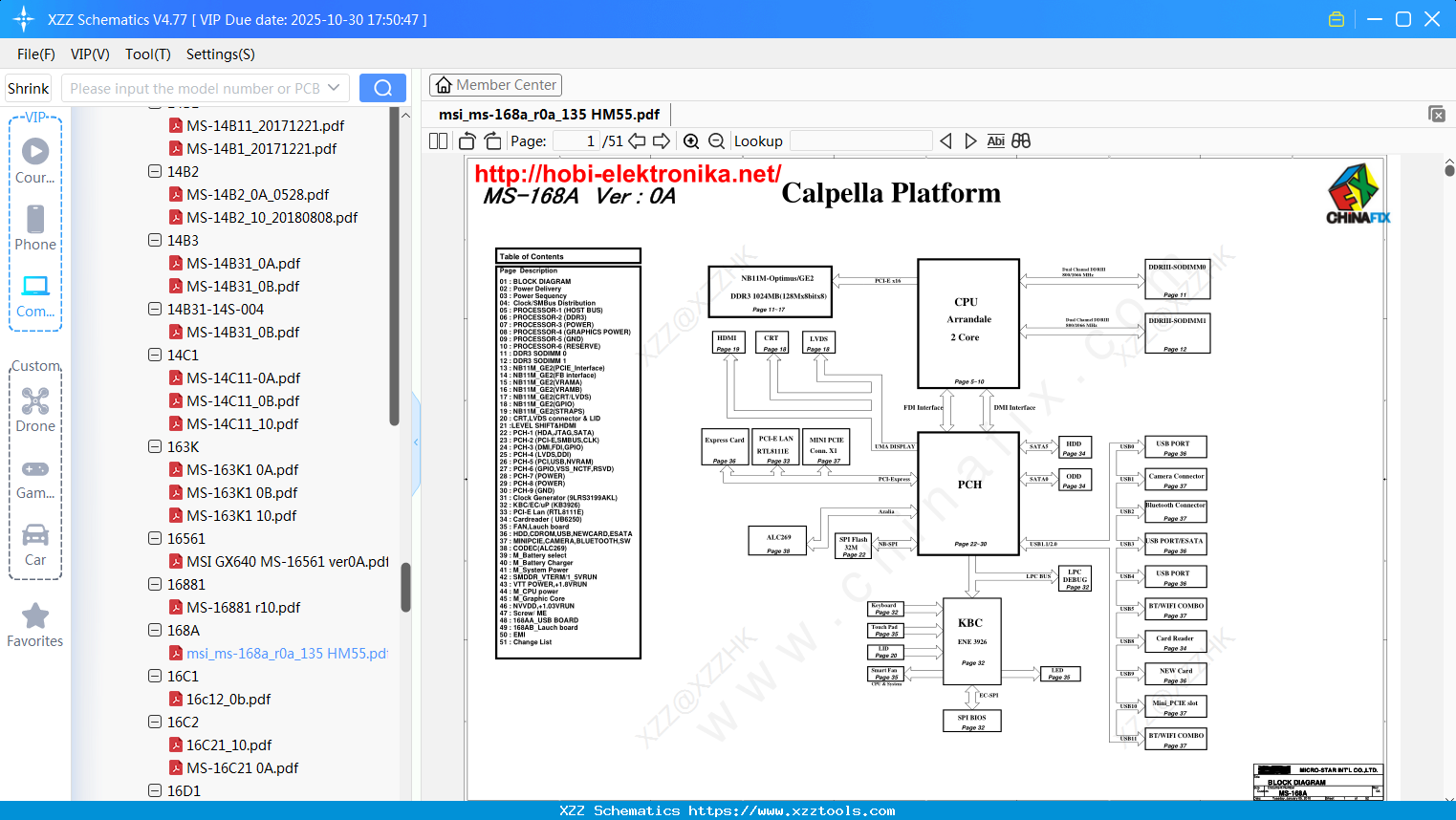Image resolution: width=1456 pixels, height=820 pixels.
Task: Jump to next lookup result
Action: 970,141
